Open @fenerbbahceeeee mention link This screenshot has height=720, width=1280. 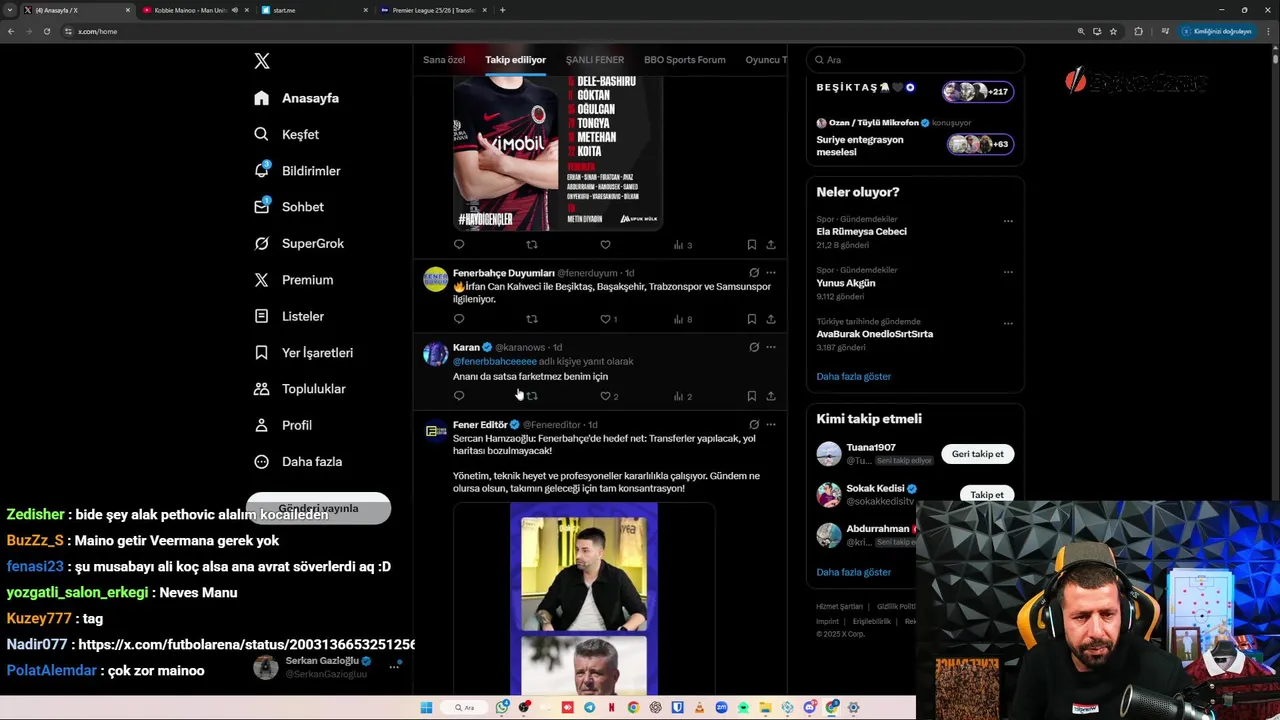495,361
